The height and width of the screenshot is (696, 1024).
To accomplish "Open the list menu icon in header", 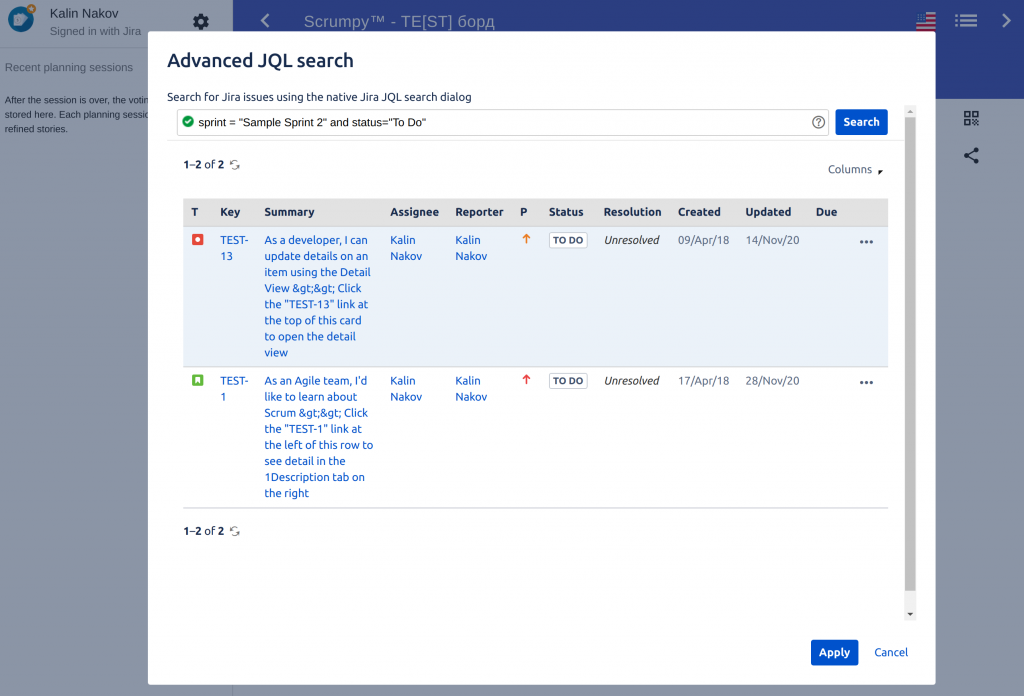I will (966, 21).
